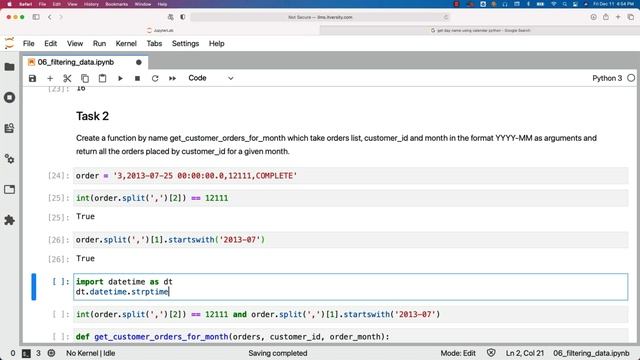Click the kernel status circle indicator
Screen dimensions: 640x360
pos(631,78)
